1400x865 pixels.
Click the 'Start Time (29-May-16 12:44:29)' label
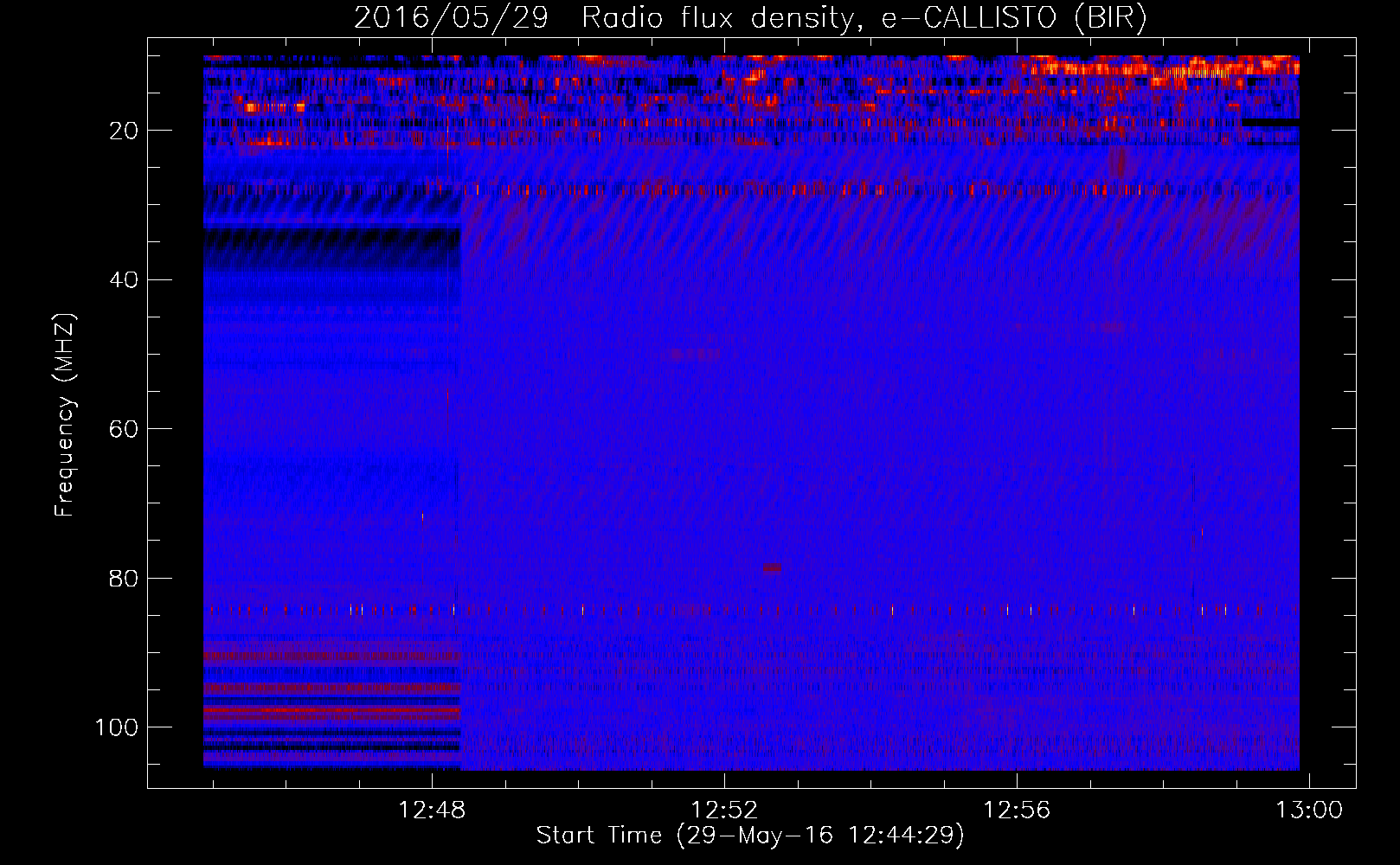(750, 836)
